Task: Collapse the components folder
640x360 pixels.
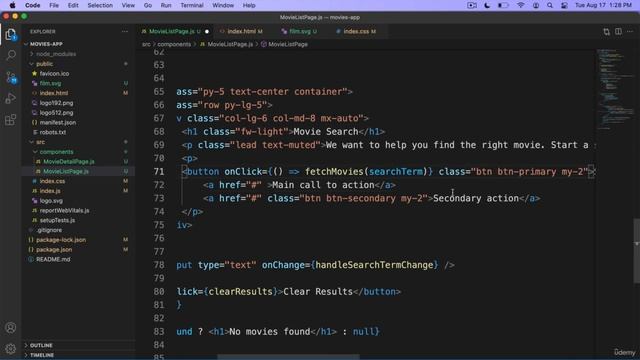Action: (56, 152)
